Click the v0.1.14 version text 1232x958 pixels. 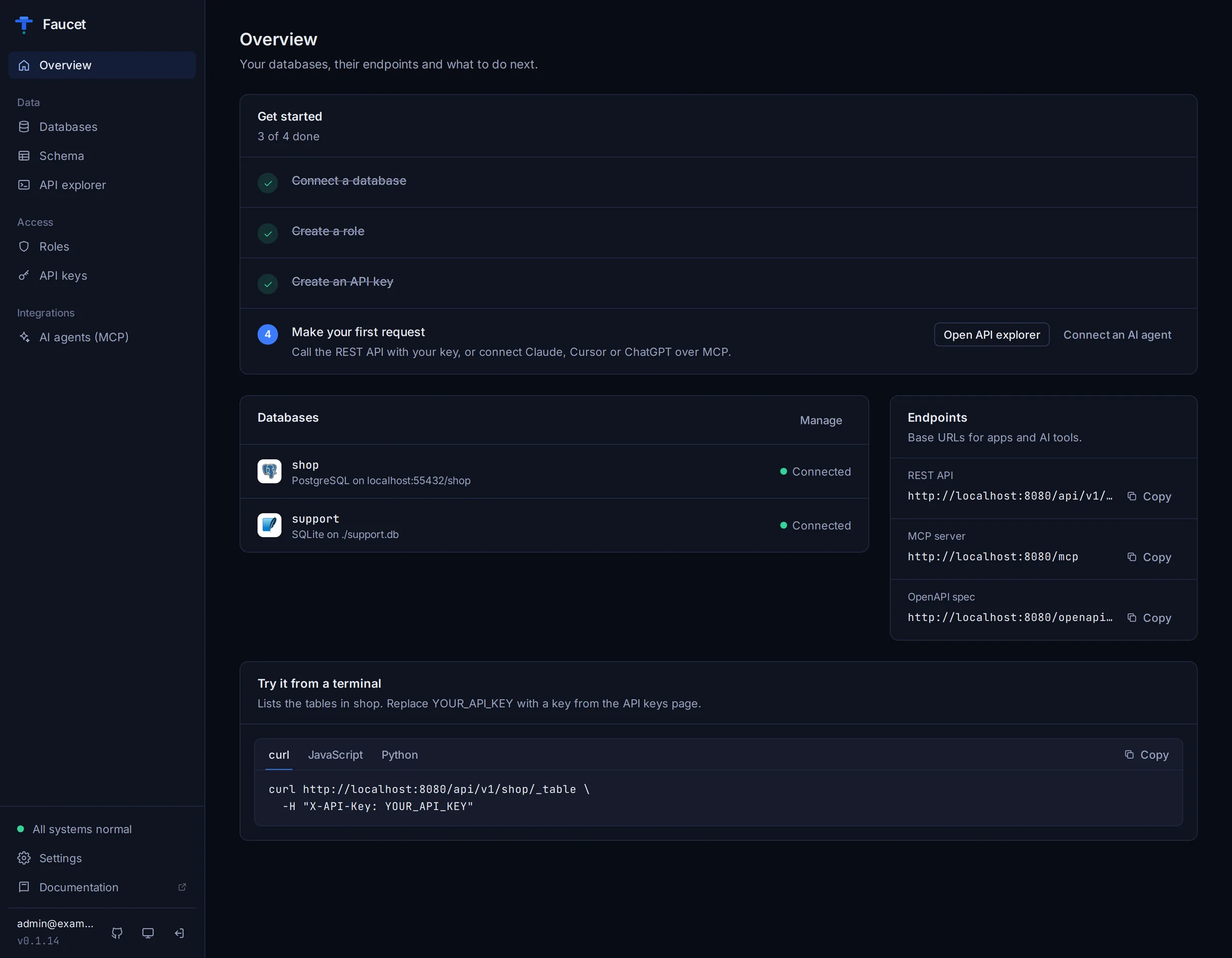pyautogui.click(x=38, y=941)
